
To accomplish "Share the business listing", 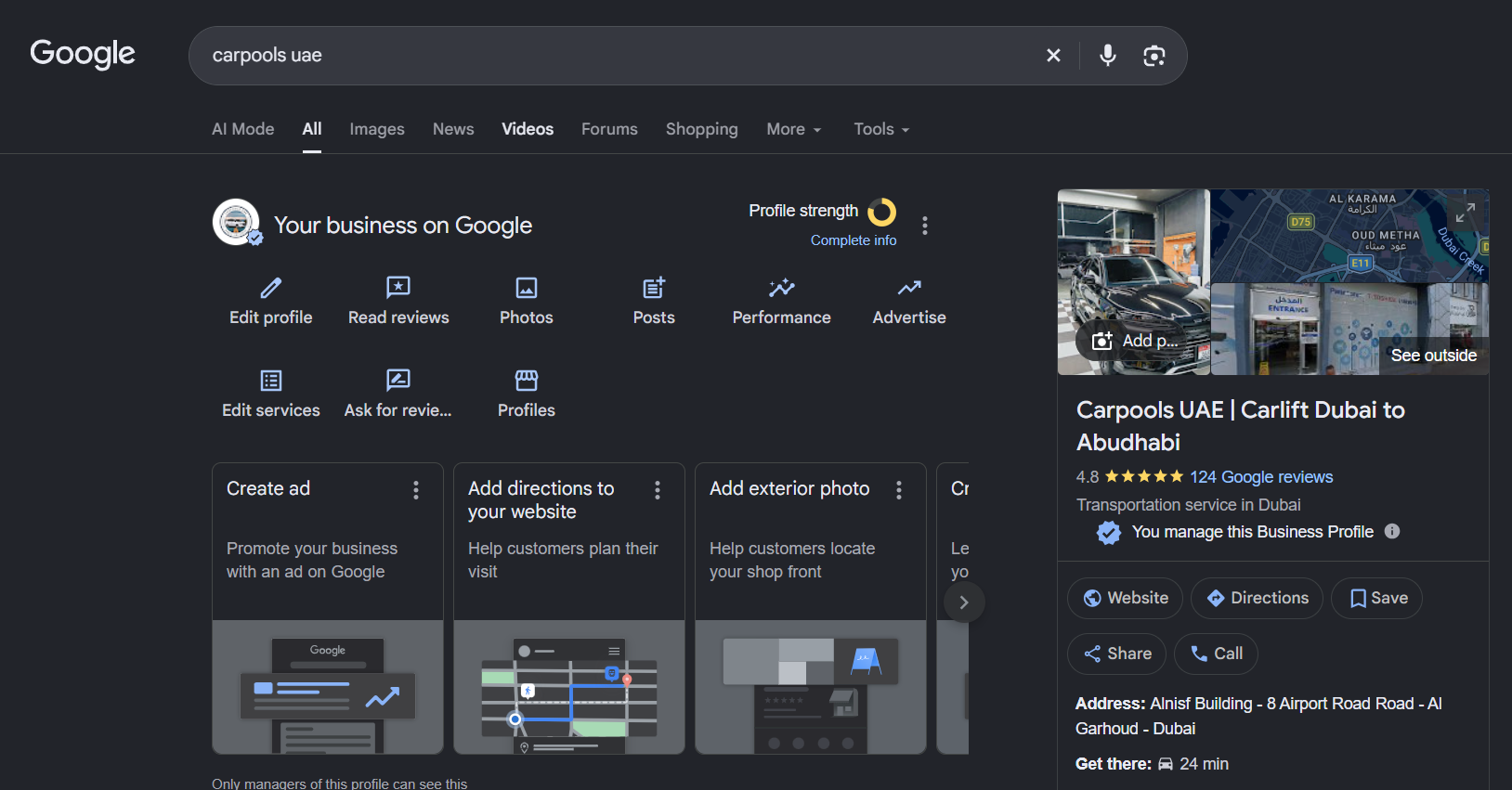I will click(x=1116, y=654).
